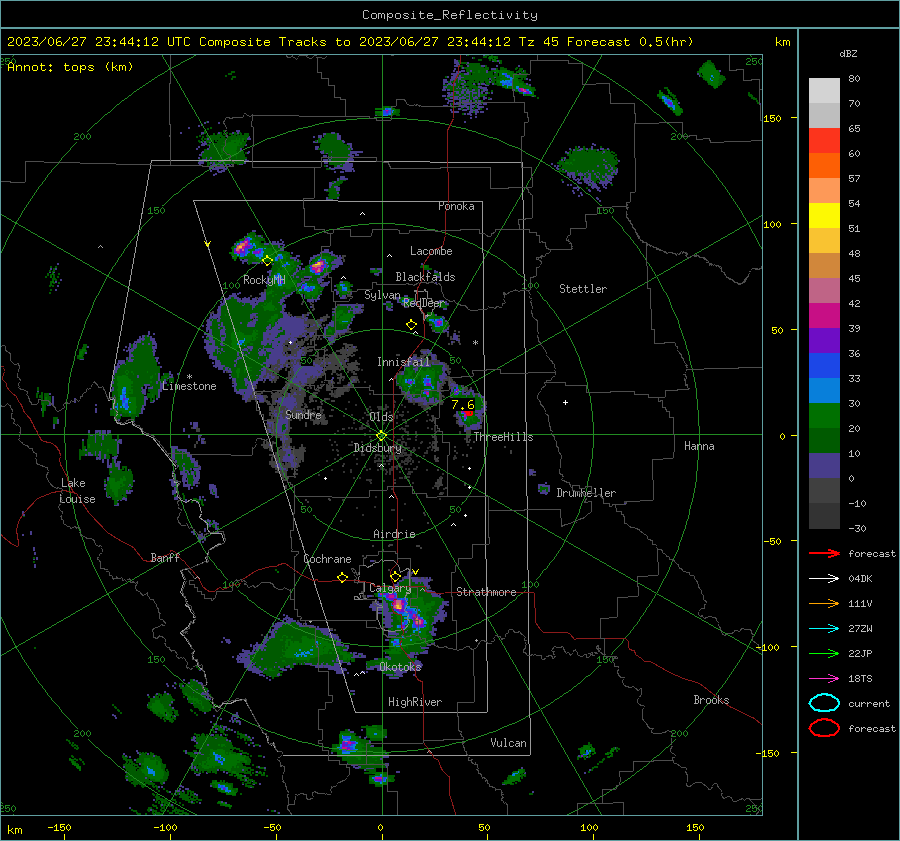900x841 pixels.
Task: Click the yellow diamond marker above Calgary
Action: coord(395,576)
